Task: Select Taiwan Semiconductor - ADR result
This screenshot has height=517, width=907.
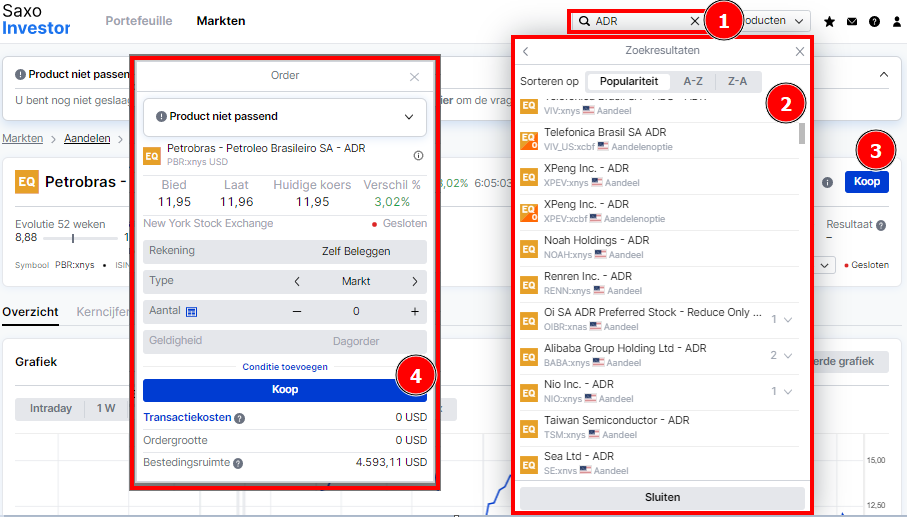Action: (659, 427)
